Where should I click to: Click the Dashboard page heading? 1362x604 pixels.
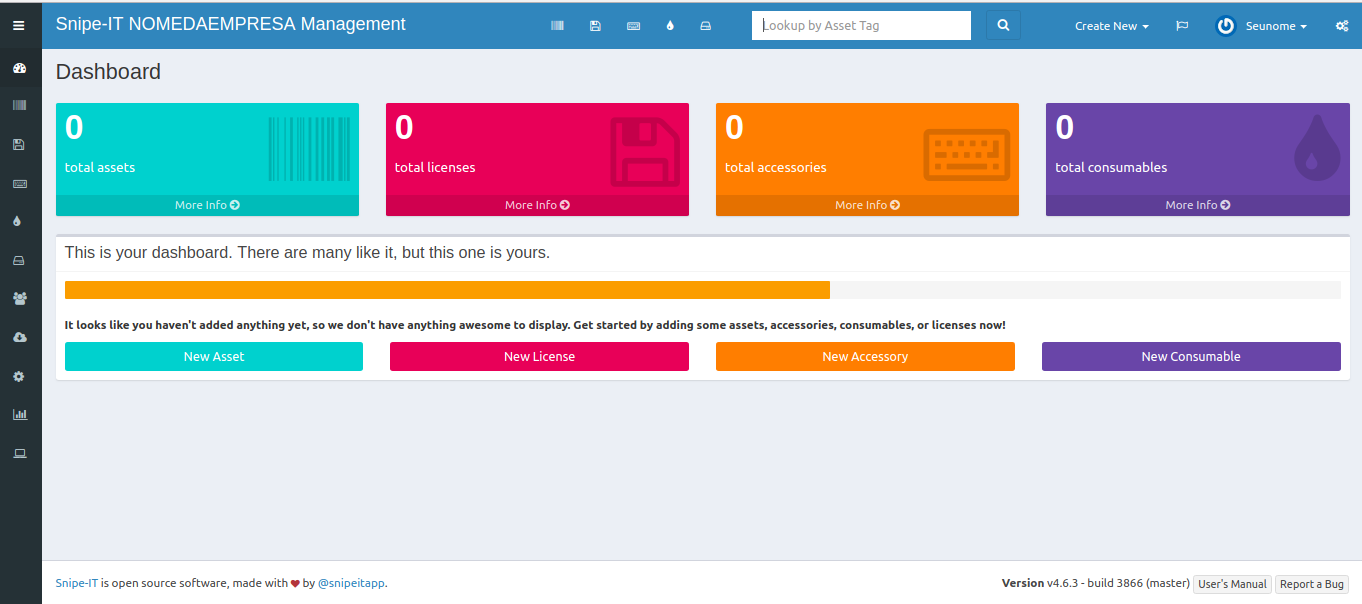point(108,72)
